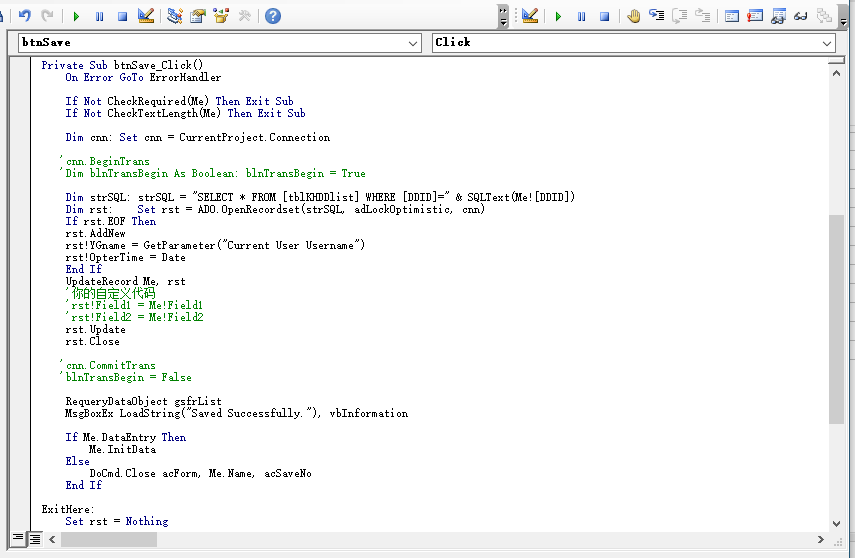Open the Locals Window

[x=732, y=16]
